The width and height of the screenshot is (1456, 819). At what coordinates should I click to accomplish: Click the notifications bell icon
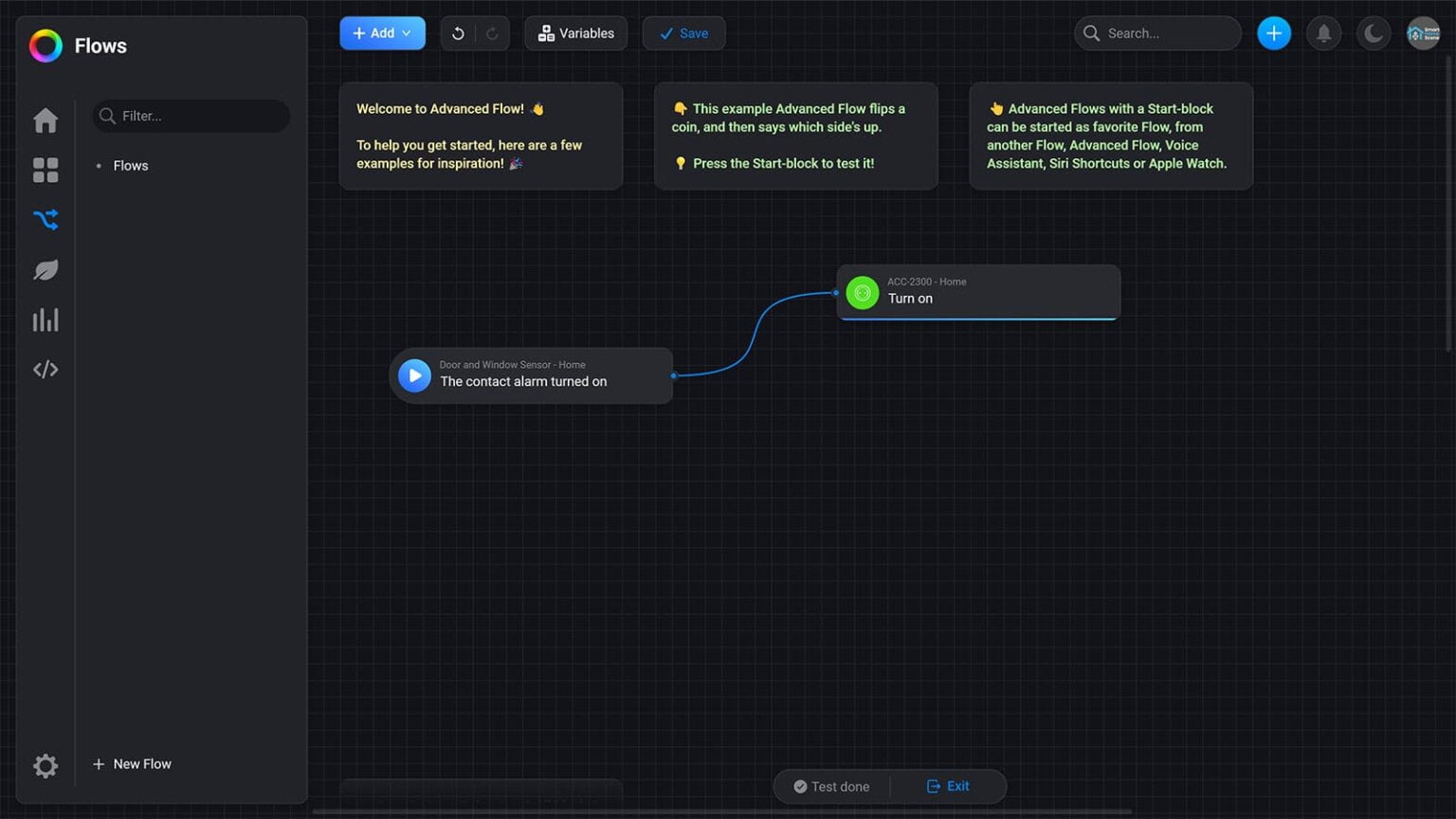1323,34
